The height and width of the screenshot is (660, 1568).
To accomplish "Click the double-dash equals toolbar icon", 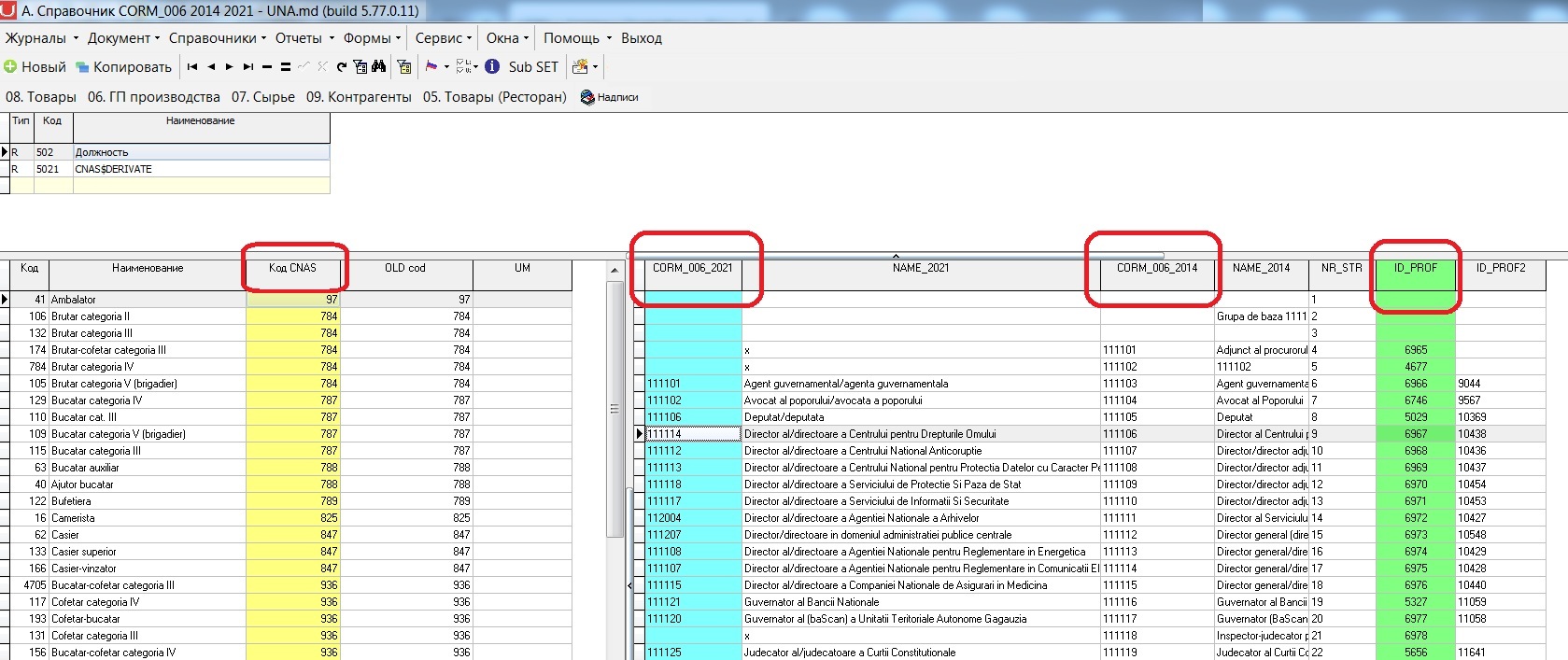I will point(286,67).
